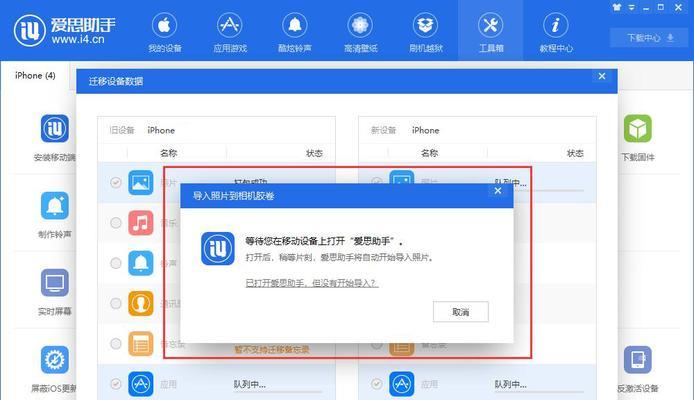Open 下载中心 download center
The height and width of the screenshot is (400, 694).
pyautogui.click(x=650, y=38)
